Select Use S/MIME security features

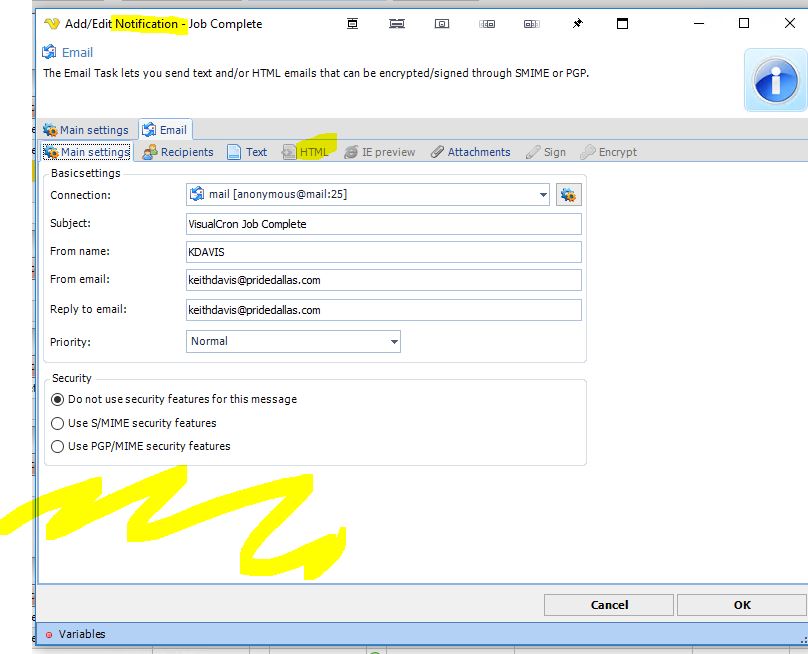[x=57, y=423]
